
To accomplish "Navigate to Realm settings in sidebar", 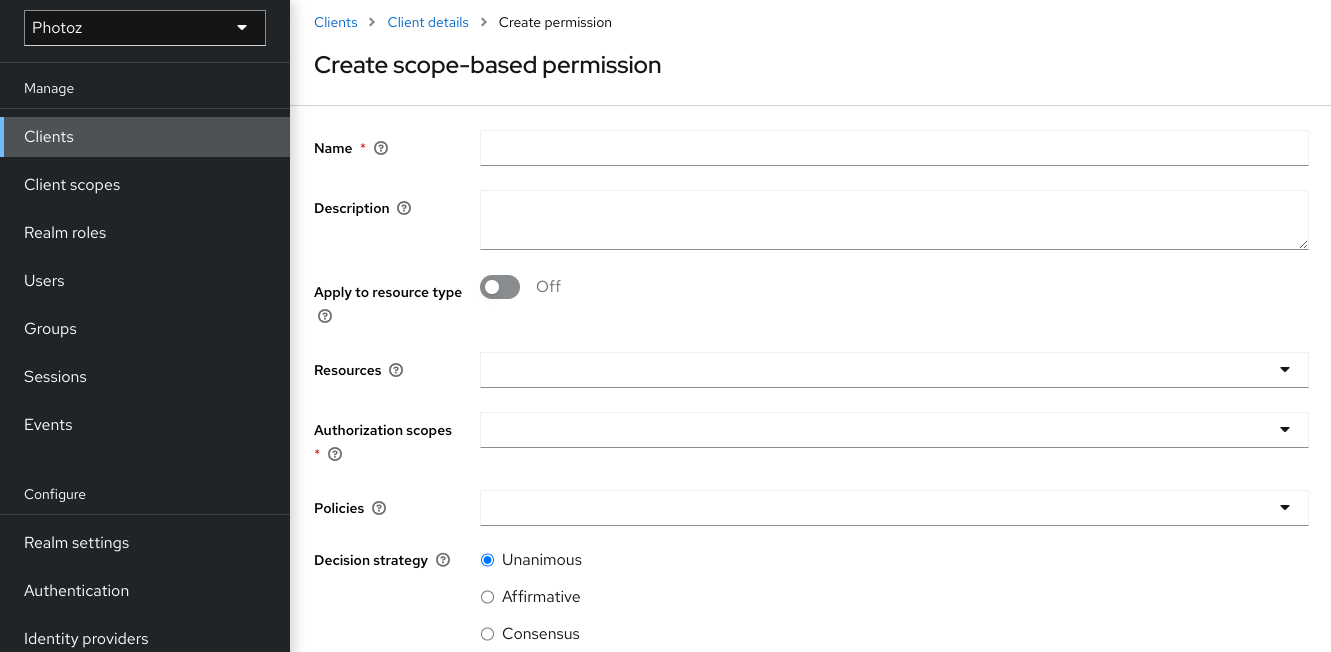I will pyautogui.click(x=76, y=542).
